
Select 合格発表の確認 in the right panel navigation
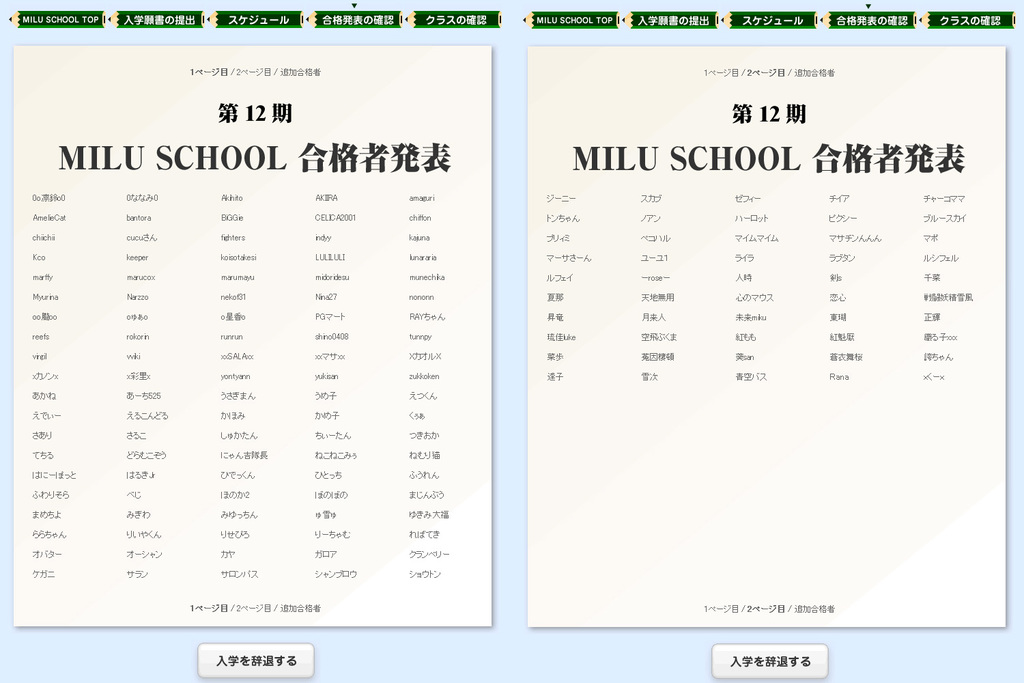pos(871,20)
